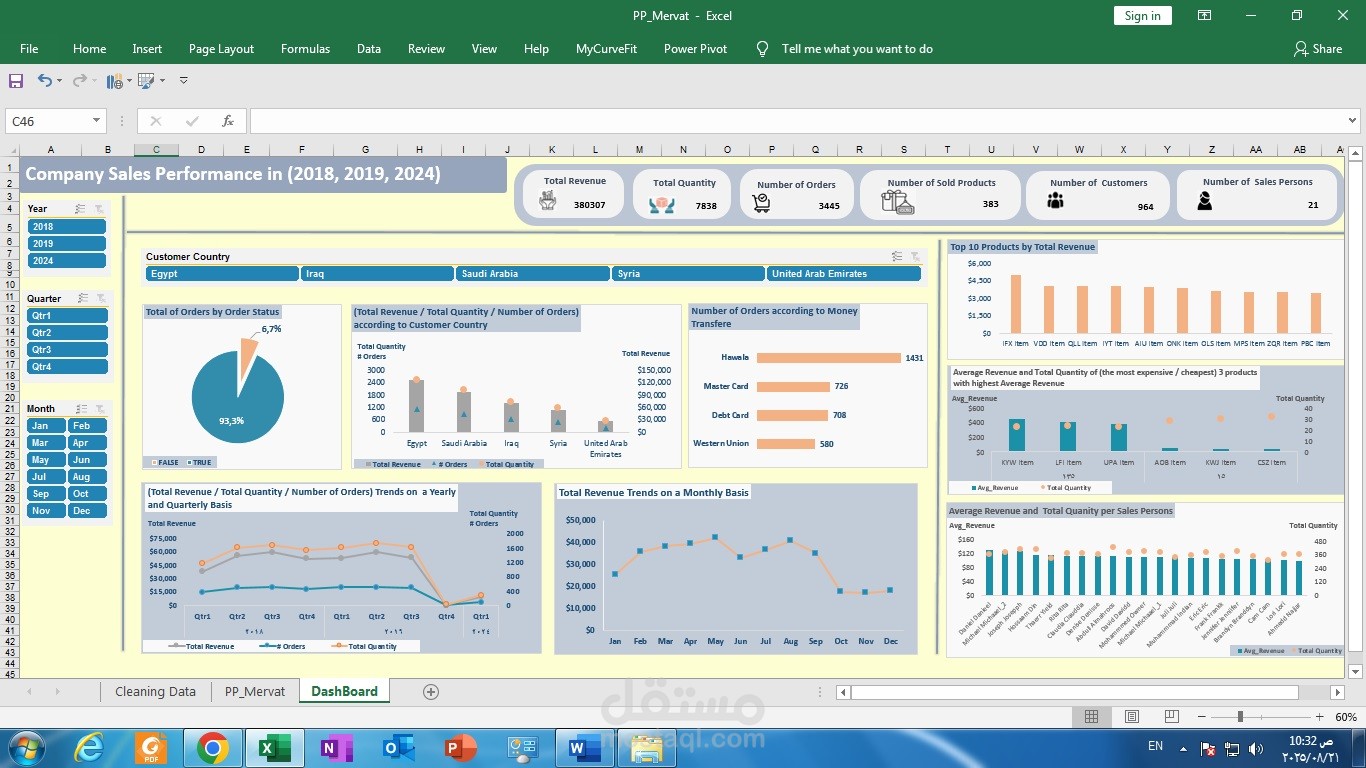Click the table-with-pen Quick Access icon

pyautogui.click(x=146, y=80)
